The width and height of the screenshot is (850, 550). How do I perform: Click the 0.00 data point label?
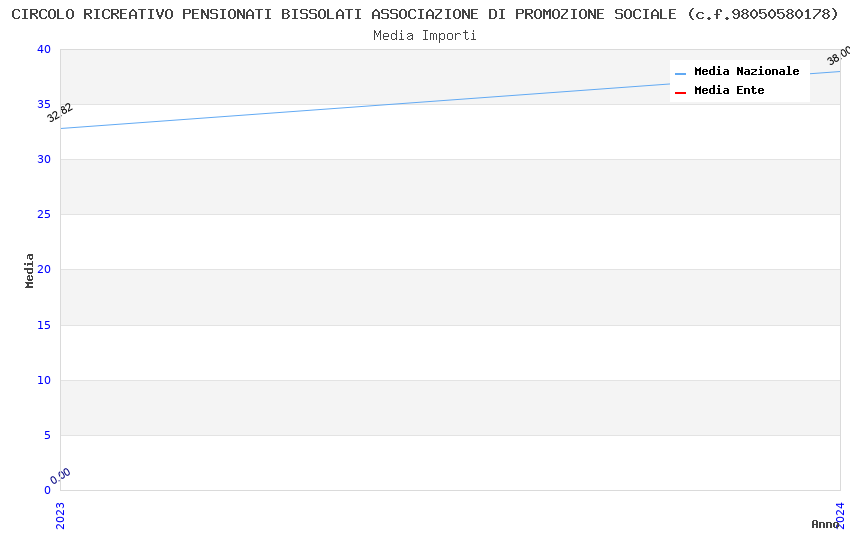tap(60, 476)
